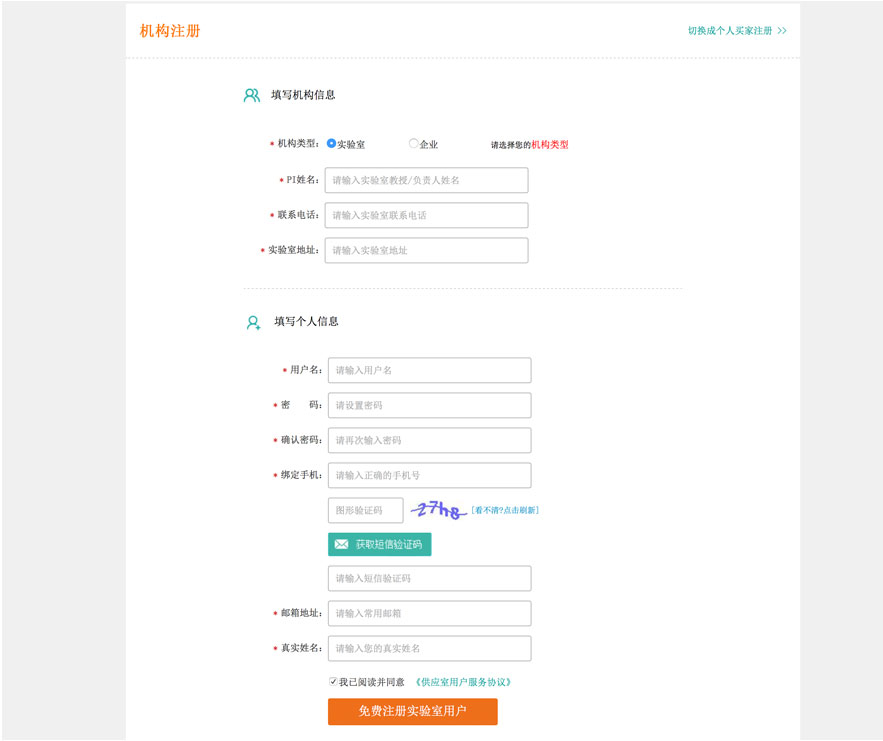Click the 请设置密码 password field

coord(429,405)
